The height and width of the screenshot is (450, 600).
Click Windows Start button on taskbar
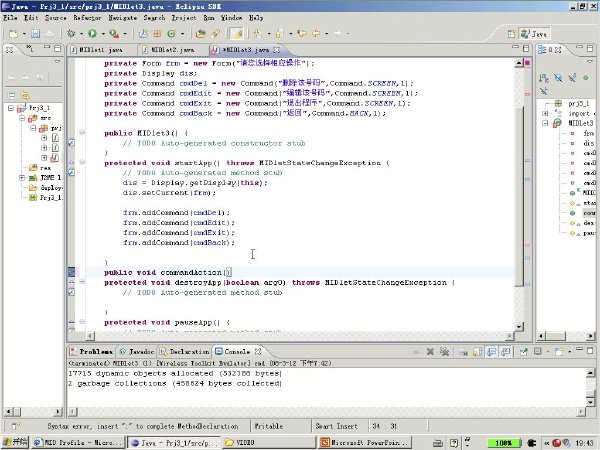click(x=15, y=442)
